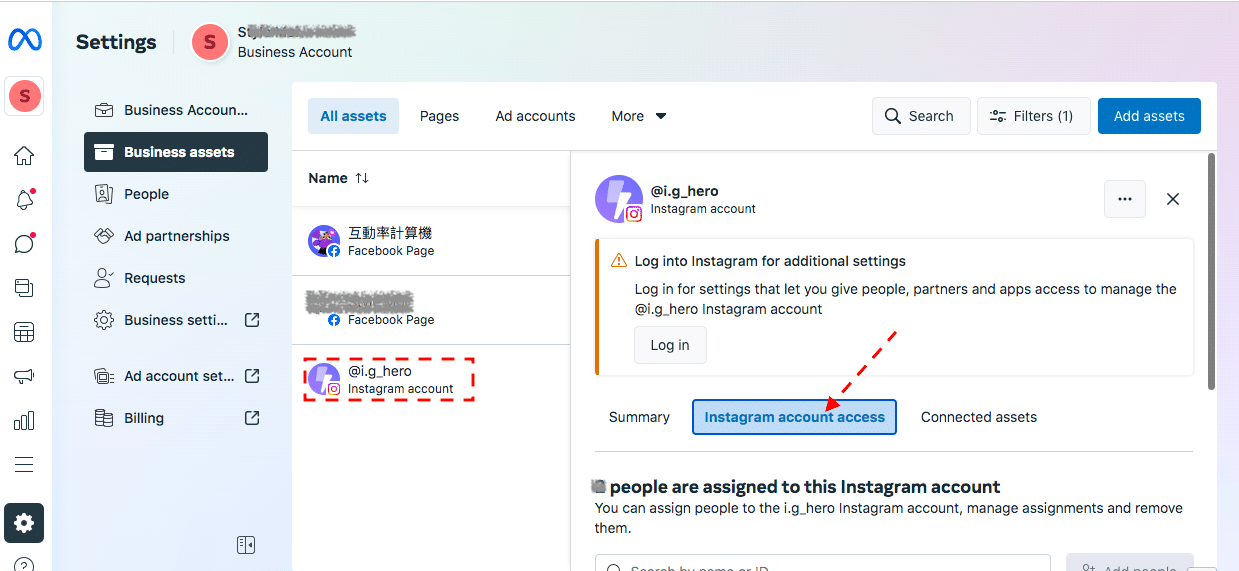The image size is (1239, 571).
Task: Select Instagram account access tab
Action: (794, 417)
